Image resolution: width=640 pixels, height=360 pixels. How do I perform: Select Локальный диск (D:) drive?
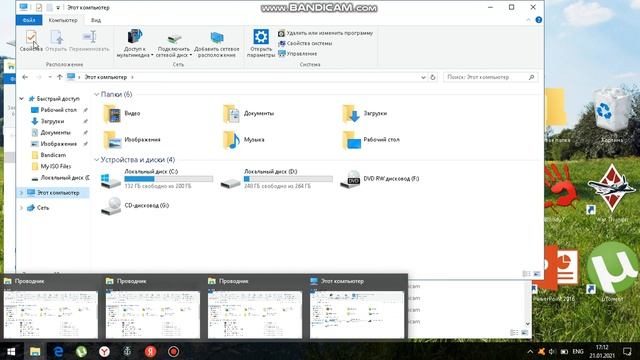pyautogui.click(x=276, y=179)
